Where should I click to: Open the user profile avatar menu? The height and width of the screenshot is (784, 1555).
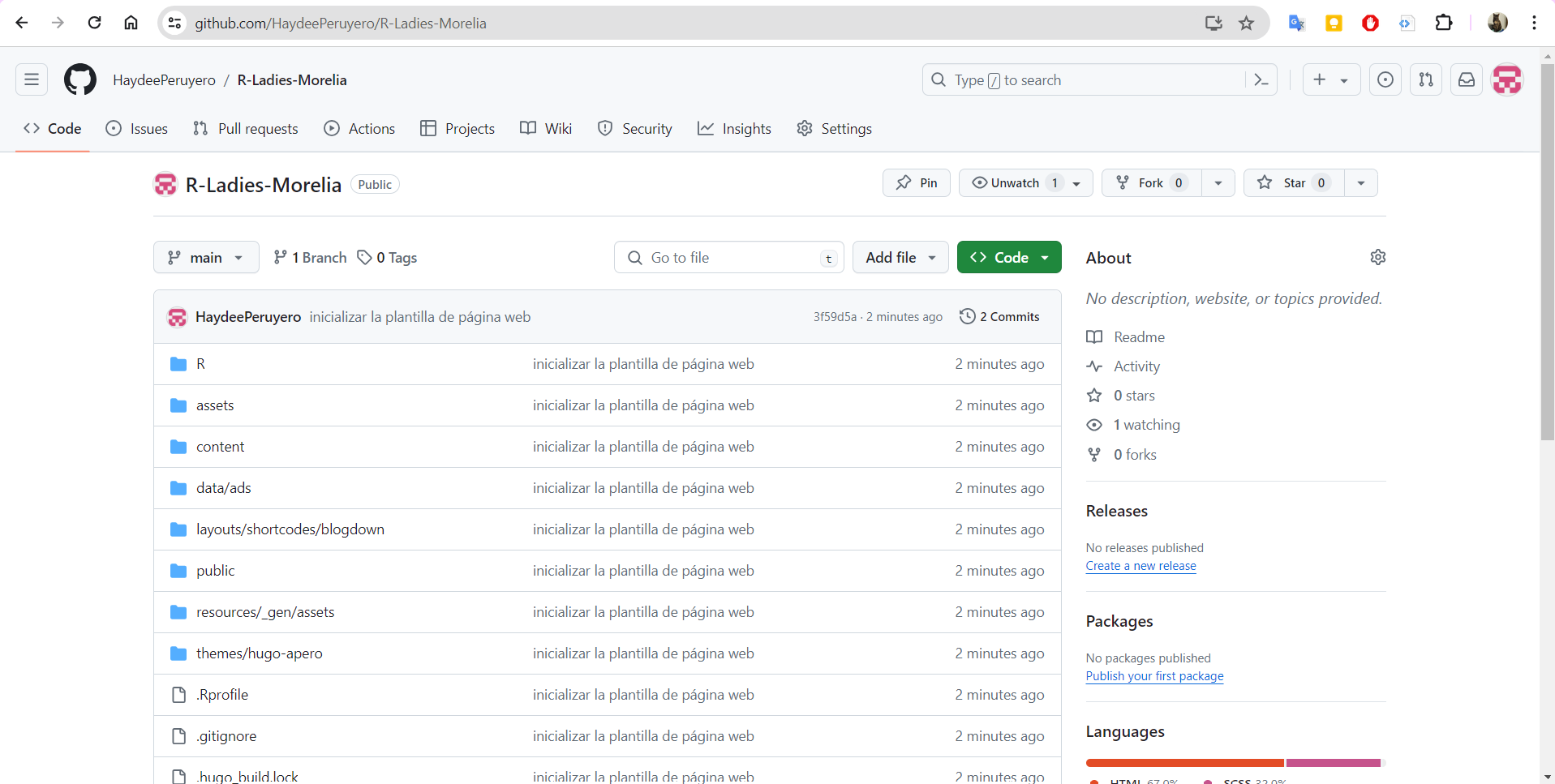tap(1507, 79)
